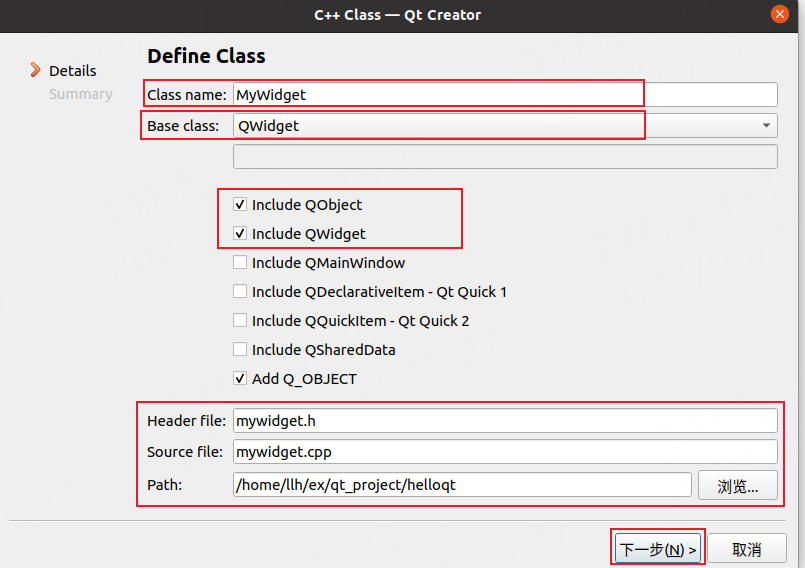
Task: Click the Path input field
Action: 462,484
